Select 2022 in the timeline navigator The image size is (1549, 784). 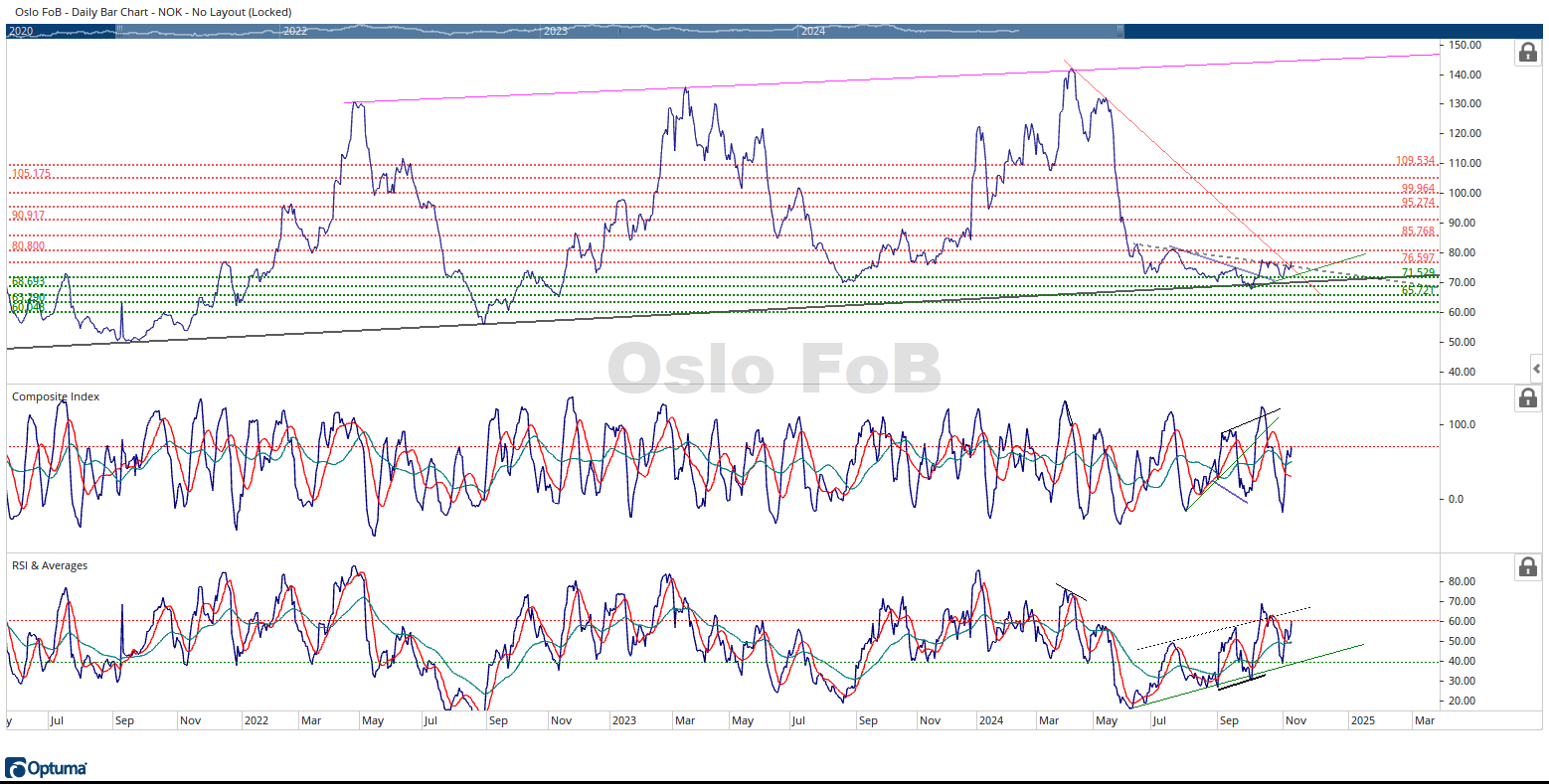pyautogui.click(x=295, y=32)
